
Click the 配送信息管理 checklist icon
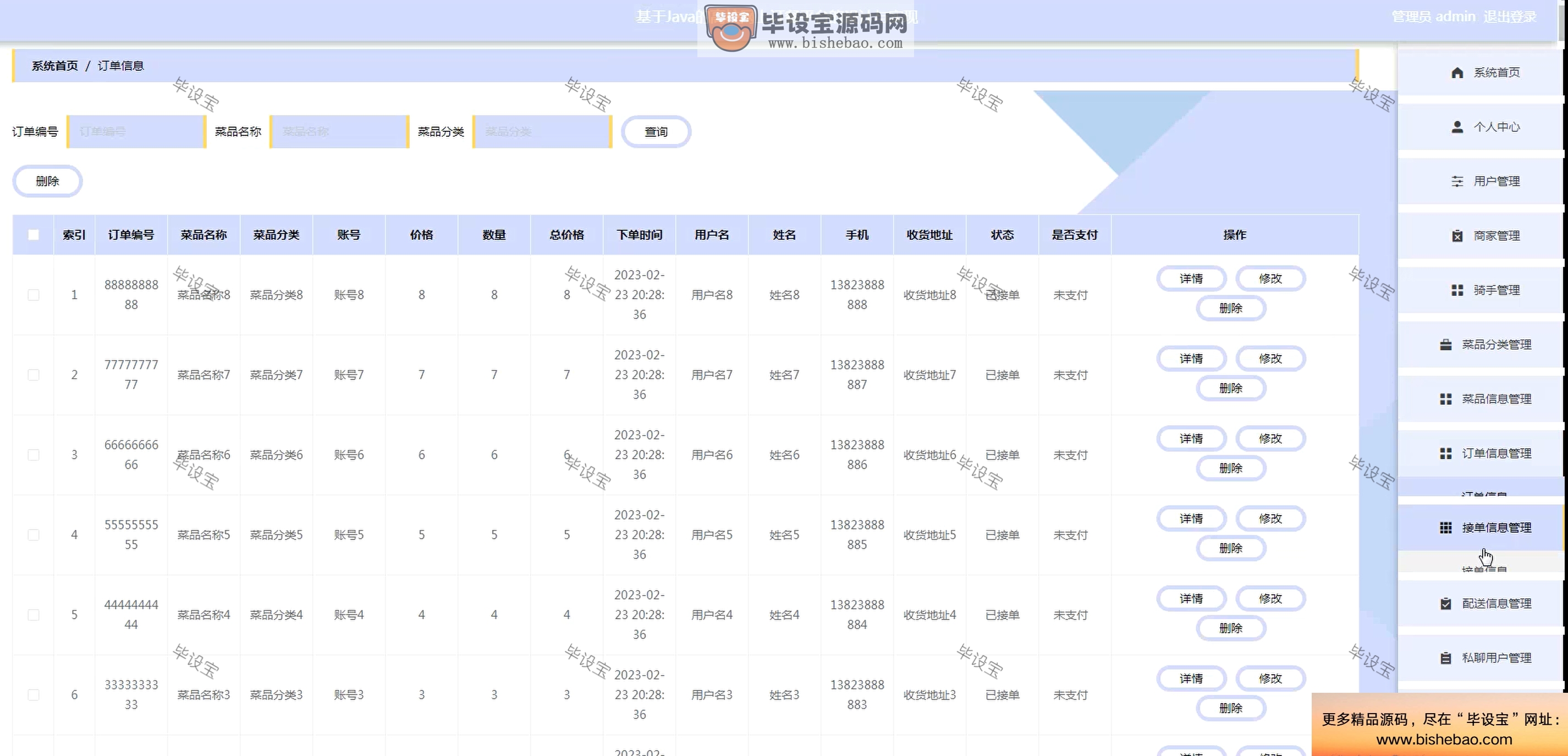pyautogui.click(x=1446, y=603)
